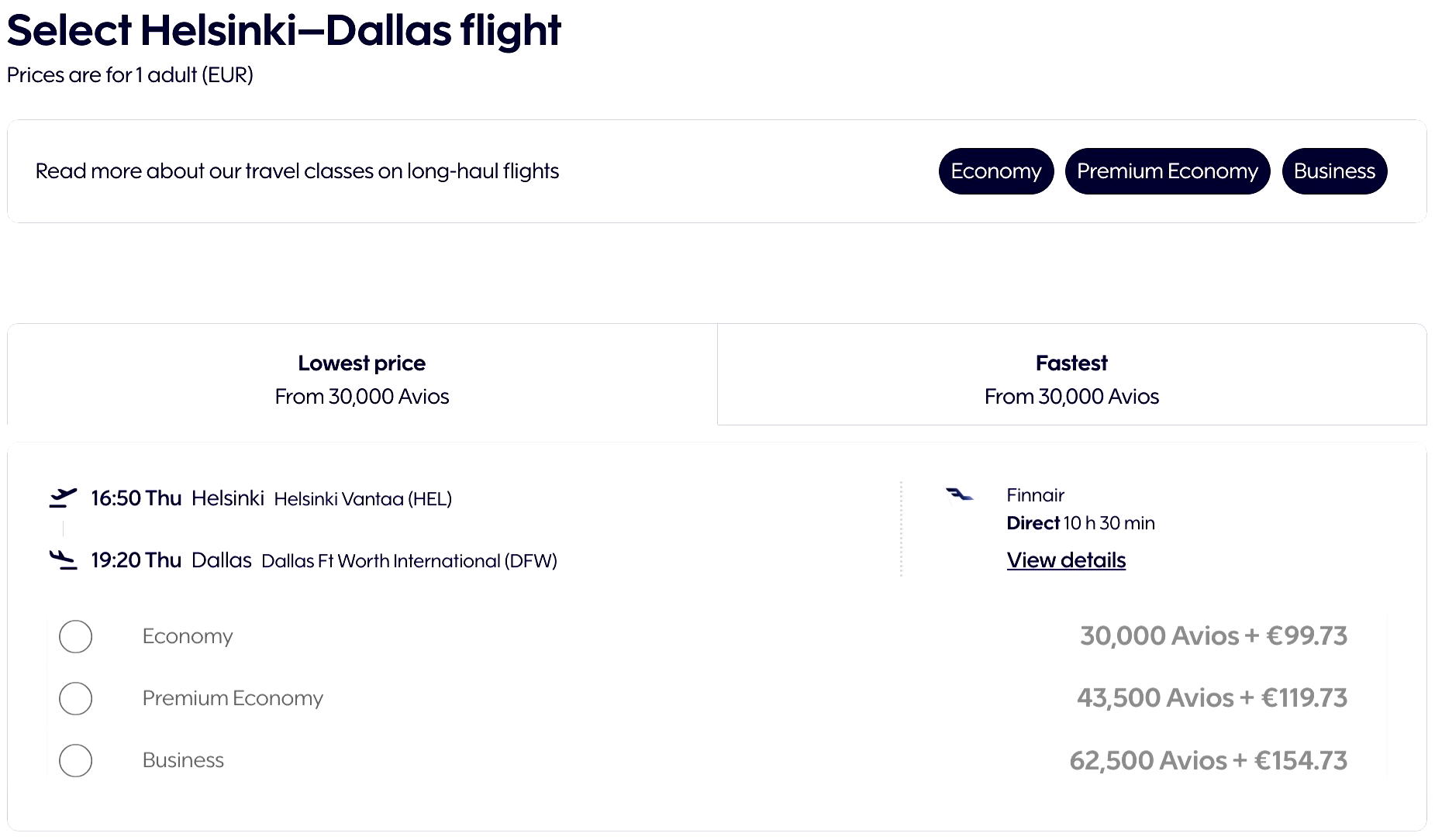The width and height of the screenshot is (1435, 840).
Task: Click the 30,000 Avios Economy price
Action: tap(1213, 635)
